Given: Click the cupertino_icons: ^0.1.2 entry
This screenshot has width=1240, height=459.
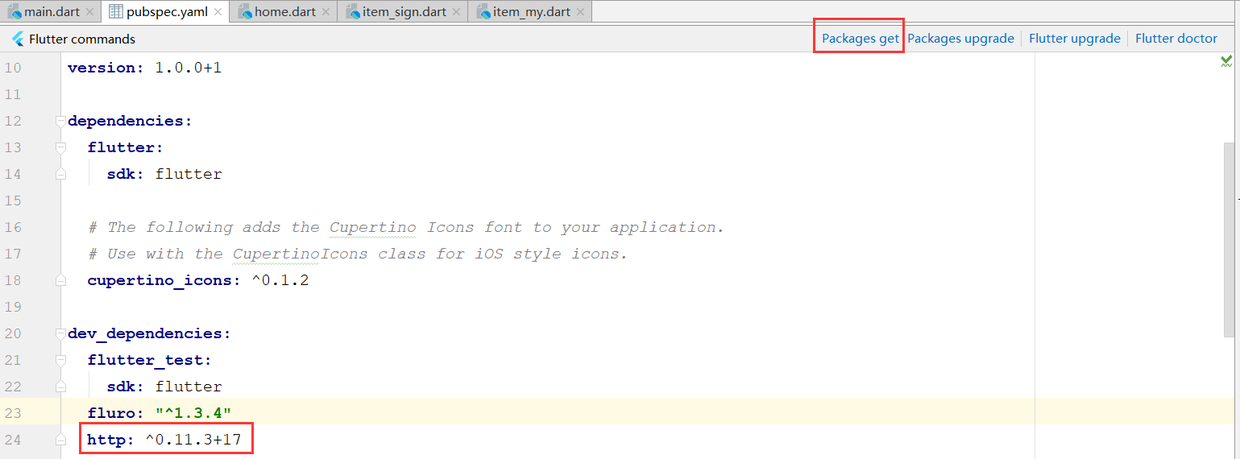Looking at the screenshot, I should pyautogui.click(x=198, y=280).
